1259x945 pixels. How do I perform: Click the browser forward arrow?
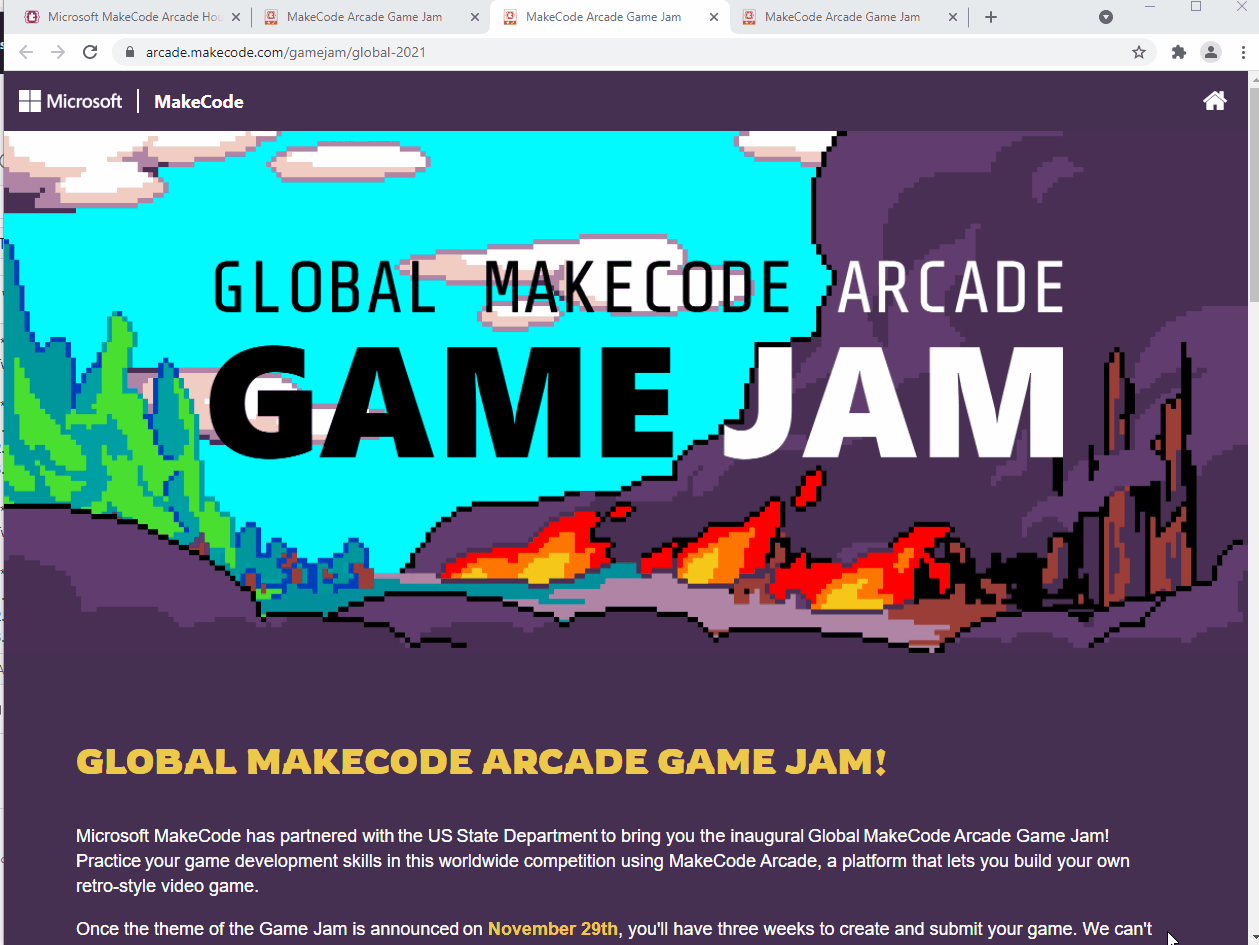[58, 52]
